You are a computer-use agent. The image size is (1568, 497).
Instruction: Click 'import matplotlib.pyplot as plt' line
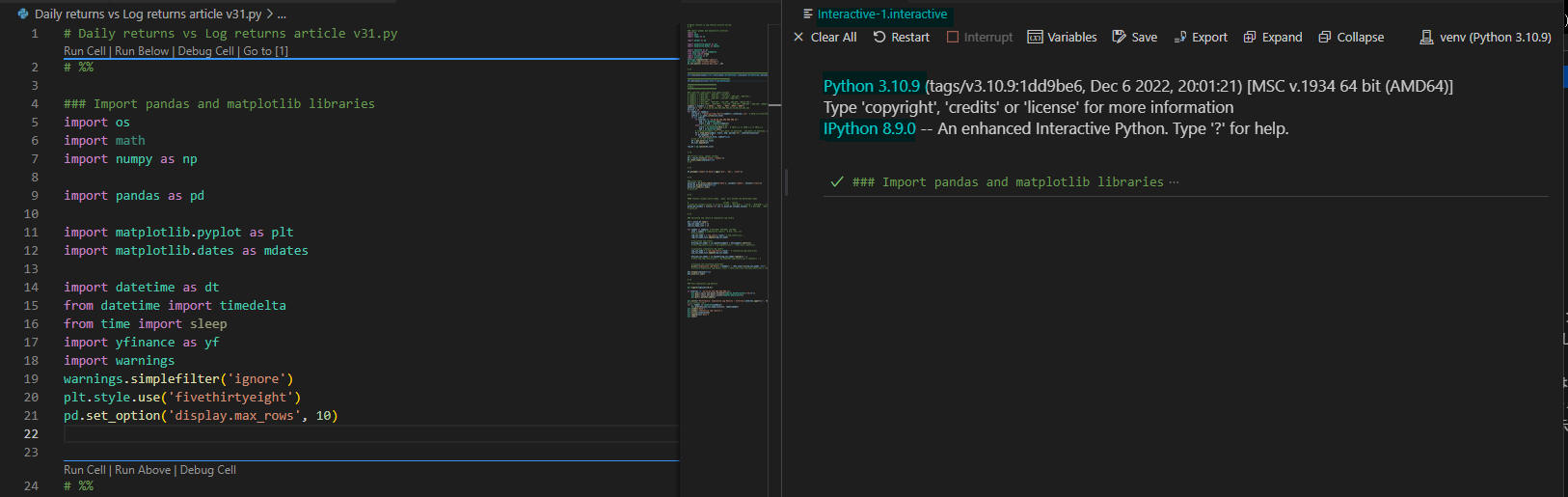point(178,233)
